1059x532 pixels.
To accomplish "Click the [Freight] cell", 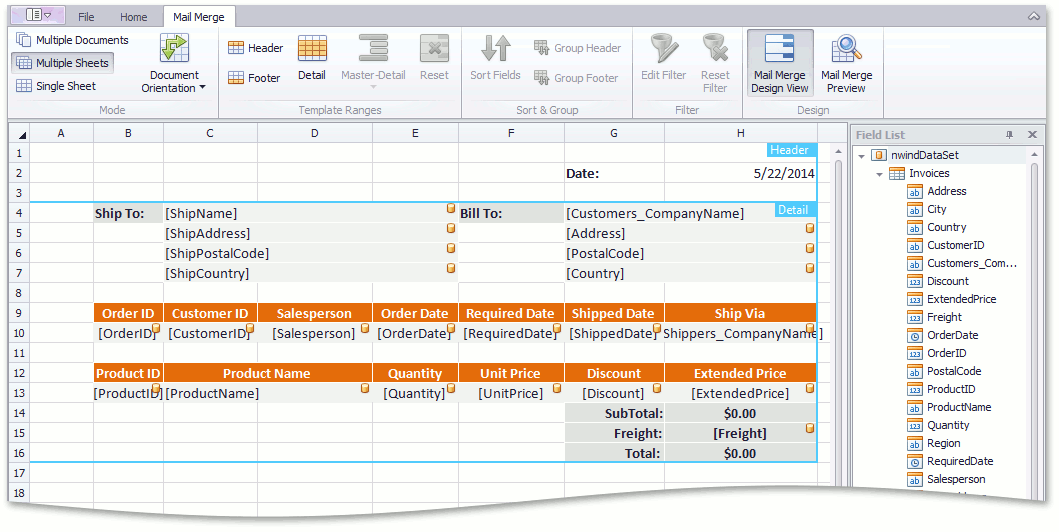I will pos(740,433).
